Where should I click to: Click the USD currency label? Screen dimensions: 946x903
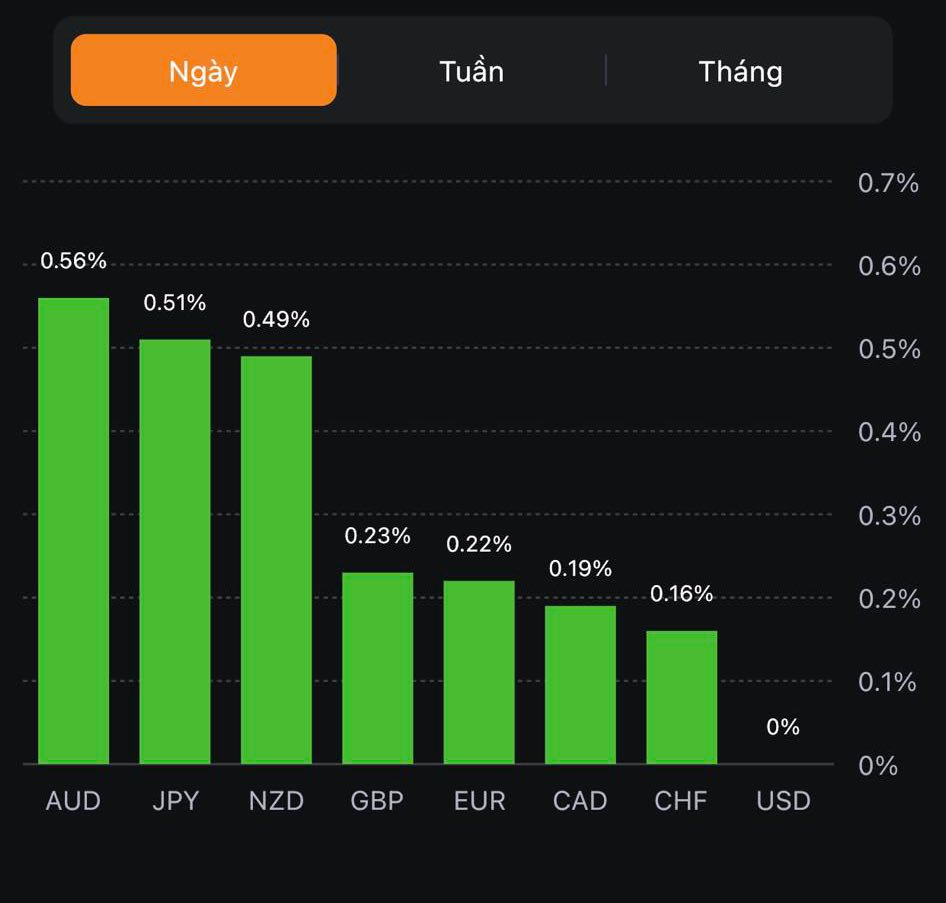[x=783, y=801]
